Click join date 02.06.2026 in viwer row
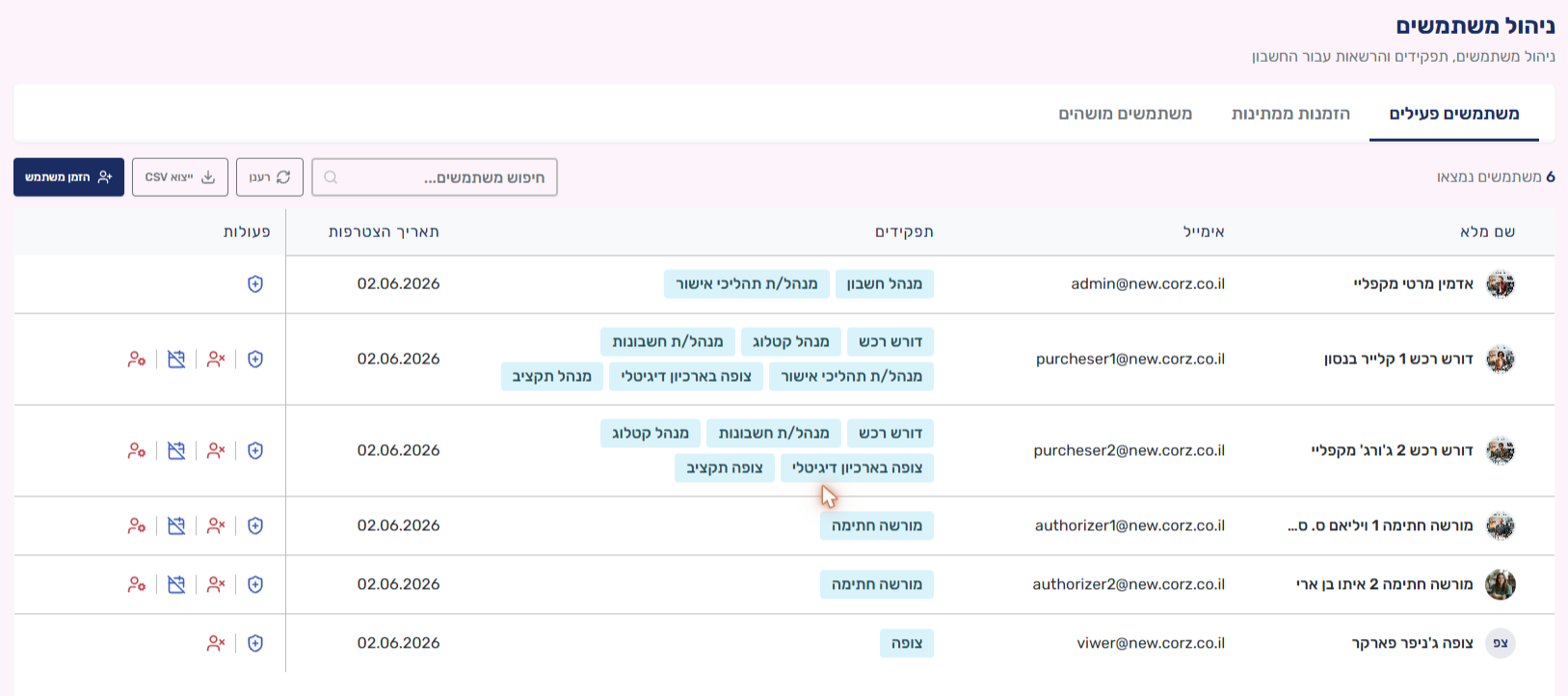The image size is (1568, 696). tap(398, 644)
